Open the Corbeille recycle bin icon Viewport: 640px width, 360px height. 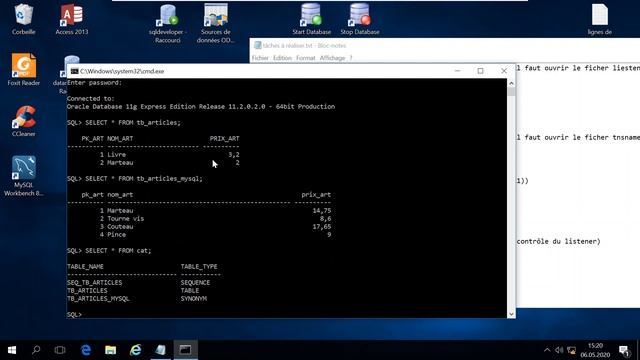(x=23, y=20)
